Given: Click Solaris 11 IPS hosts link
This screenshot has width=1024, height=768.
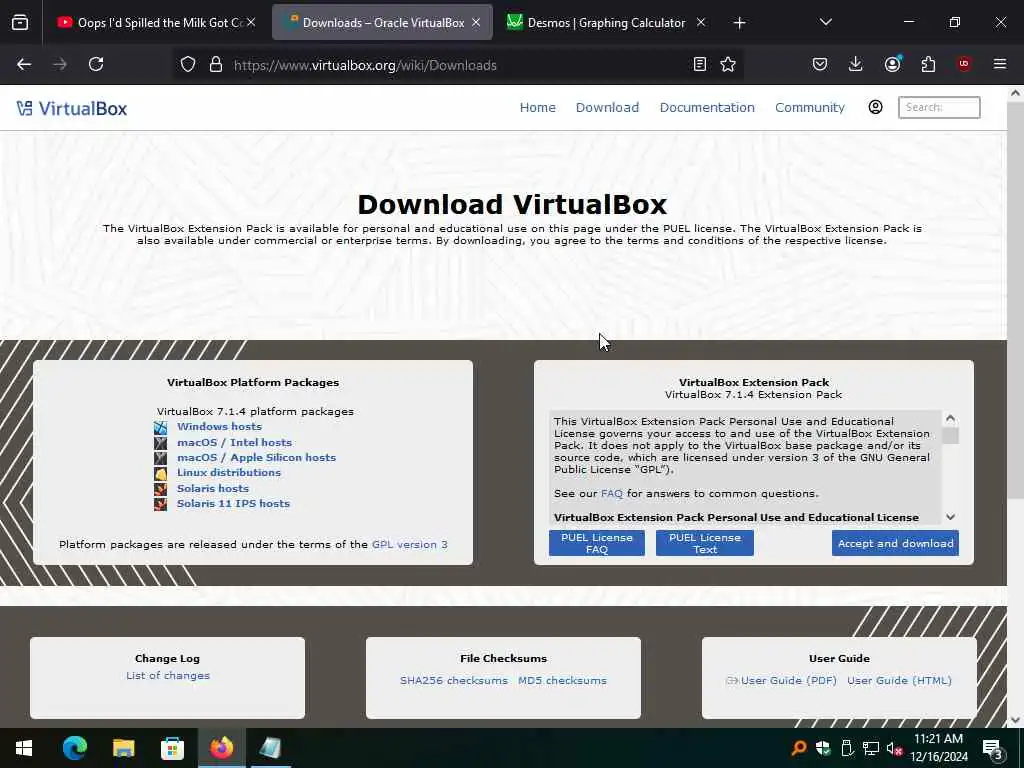Looking at the screenshot, I should pos(233,504).
